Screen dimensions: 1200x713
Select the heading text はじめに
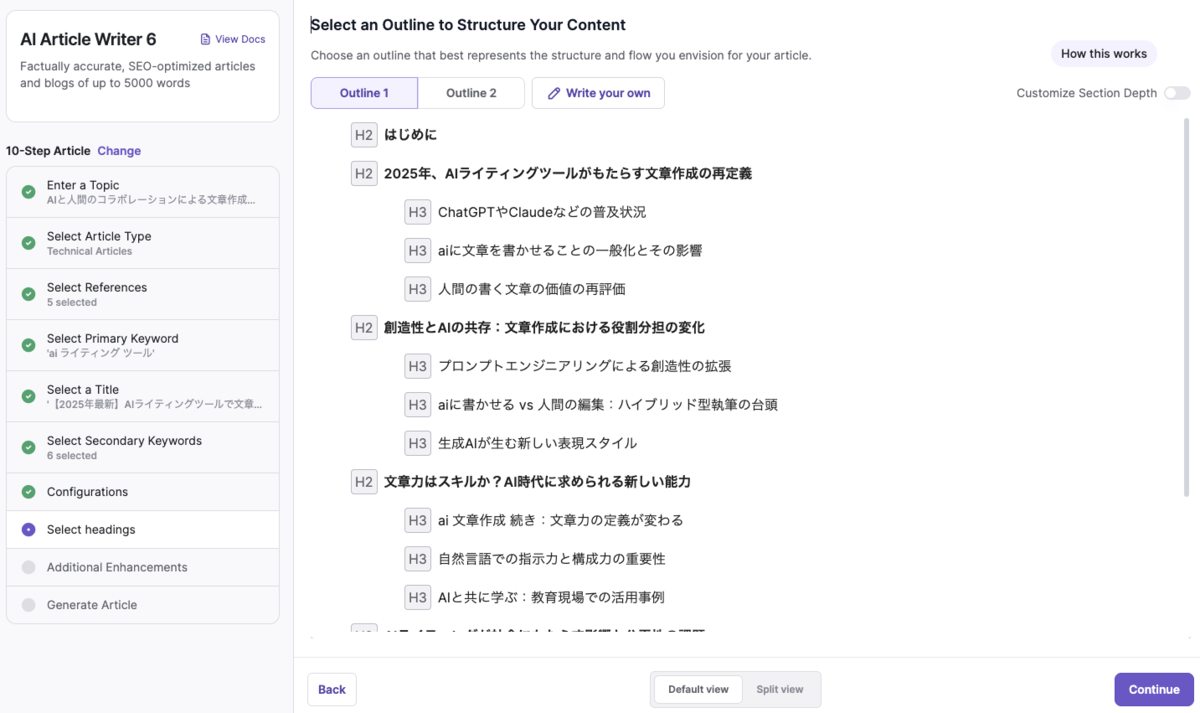click(410, 135)
